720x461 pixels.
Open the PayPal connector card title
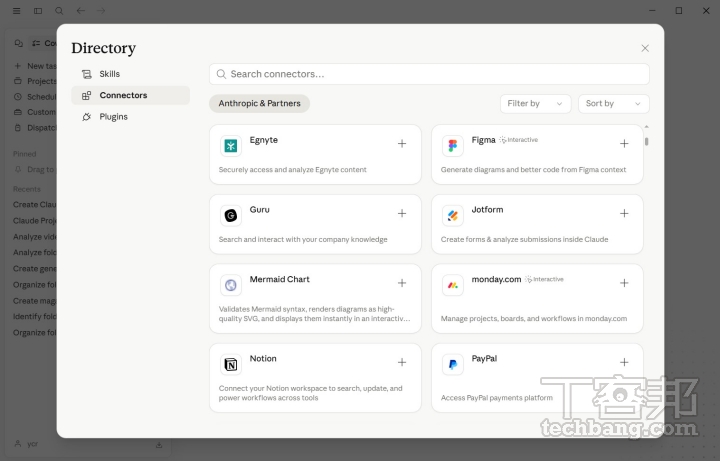pos(484,359)
